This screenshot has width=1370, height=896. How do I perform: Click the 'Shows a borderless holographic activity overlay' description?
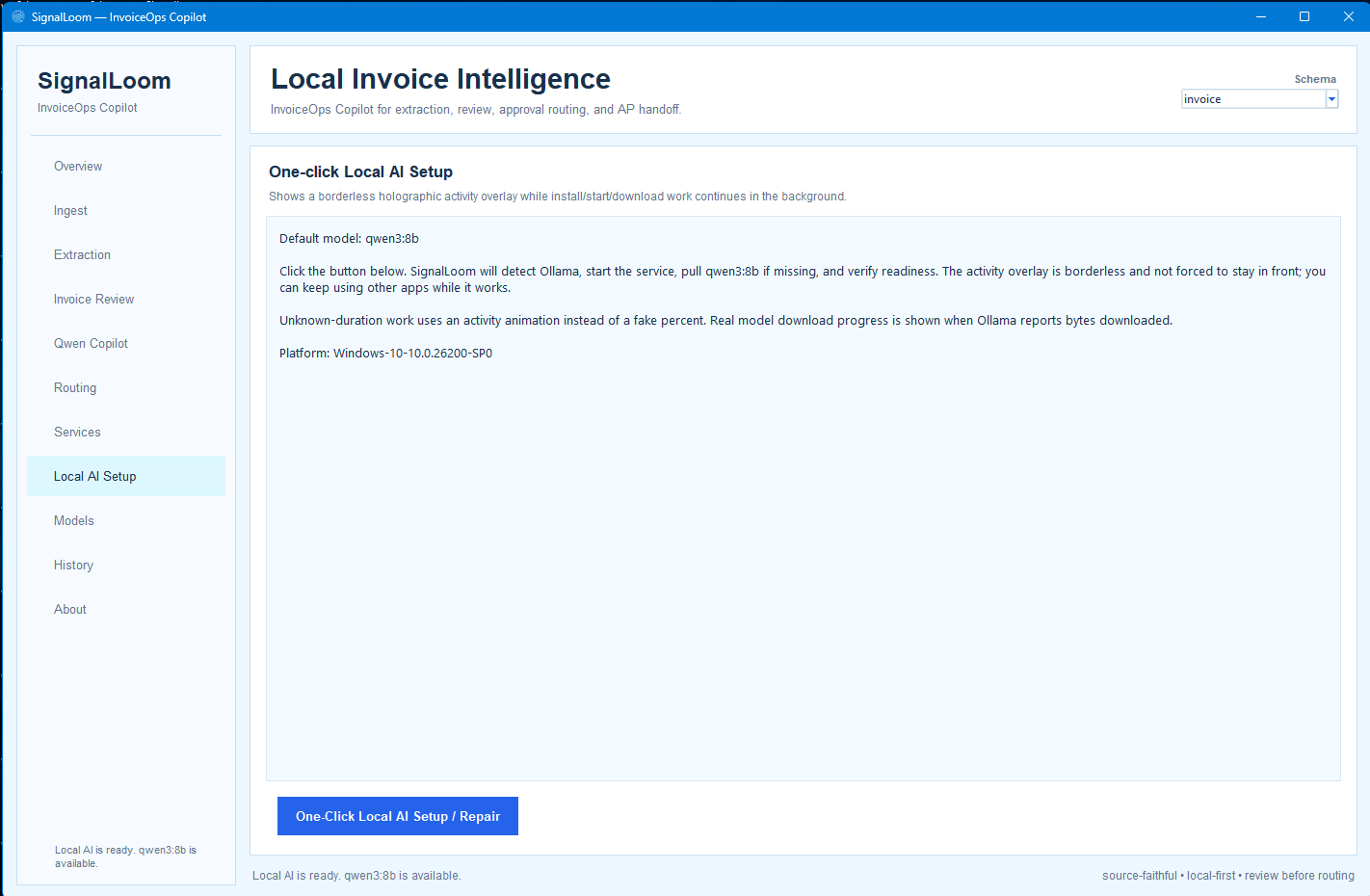[558, 197]
